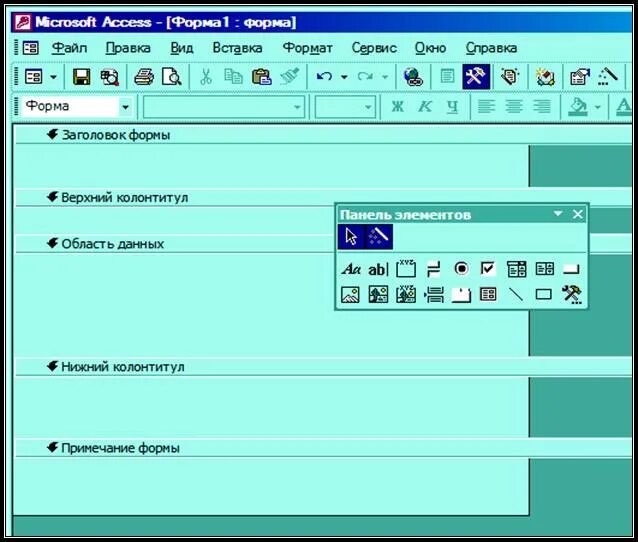Click the Copy icon

(x=233, y=76)
